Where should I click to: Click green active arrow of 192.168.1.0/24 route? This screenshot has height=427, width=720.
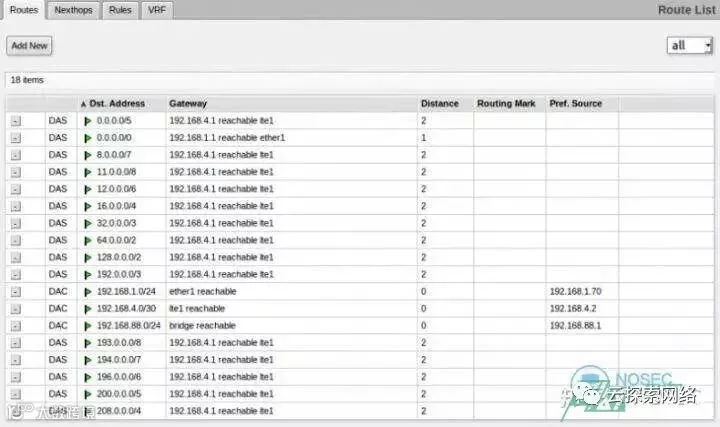coord(88,292)
